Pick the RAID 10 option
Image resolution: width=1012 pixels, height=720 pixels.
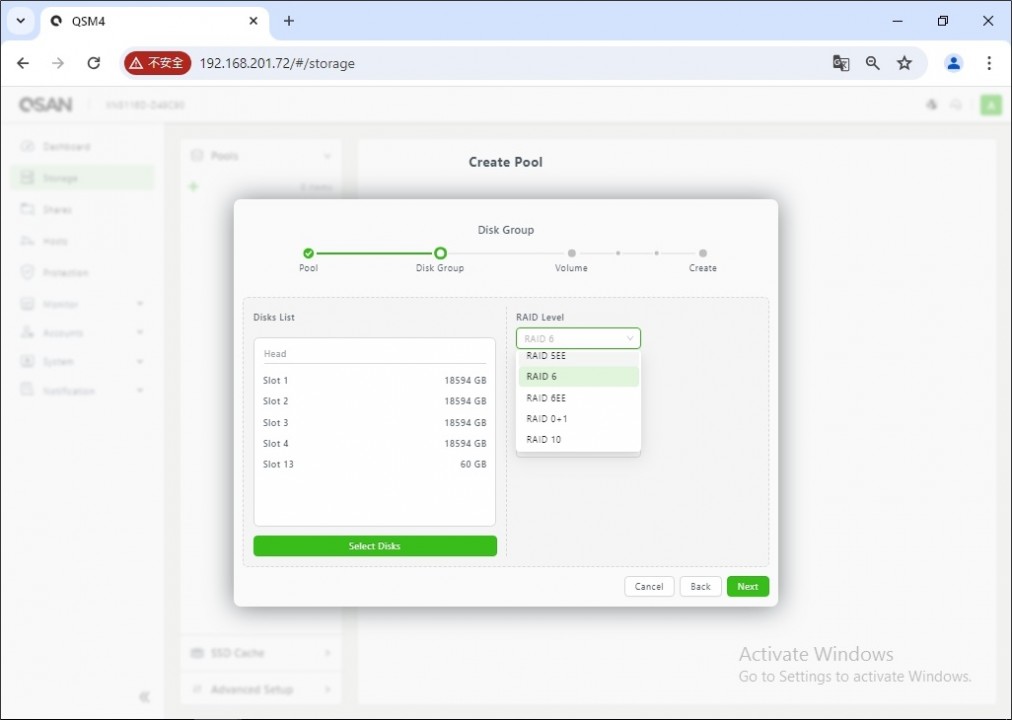[x=578, y=440]
